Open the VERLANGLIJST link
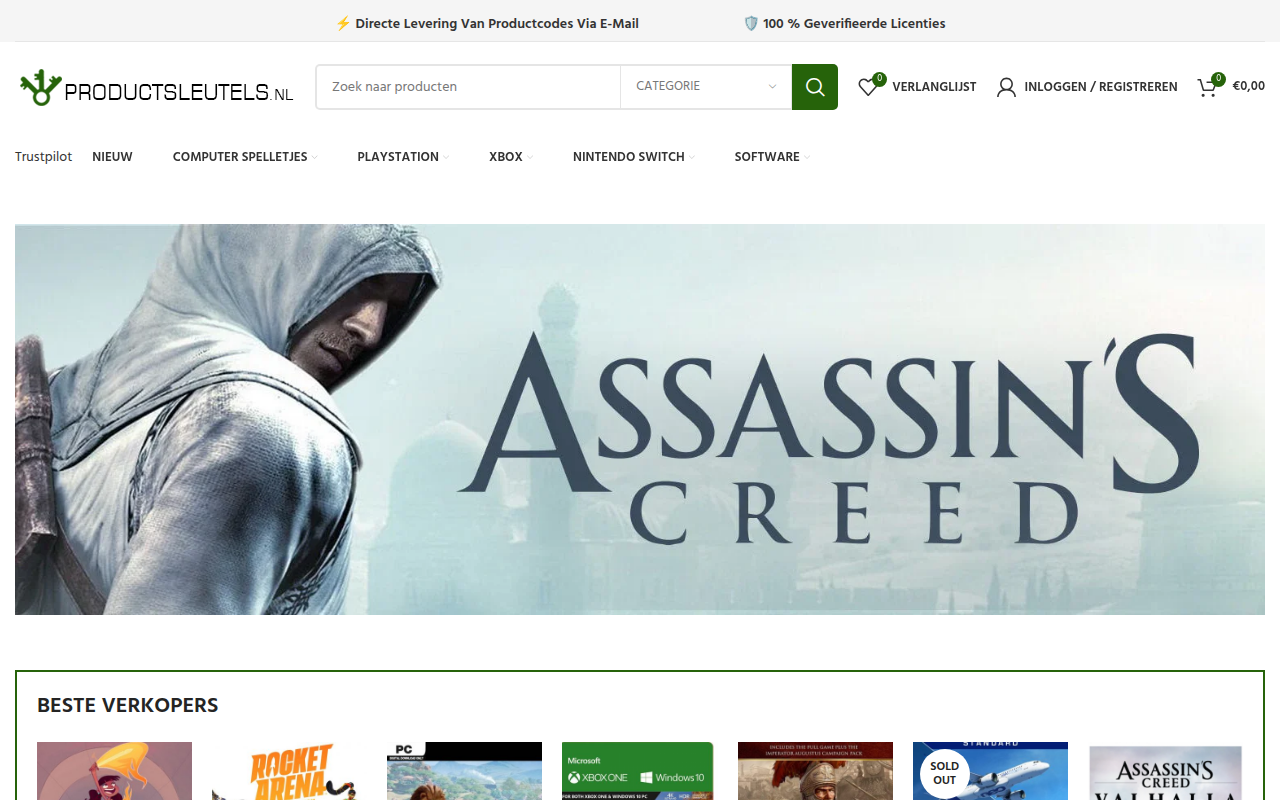1280x800 pixels. (934, 87)
